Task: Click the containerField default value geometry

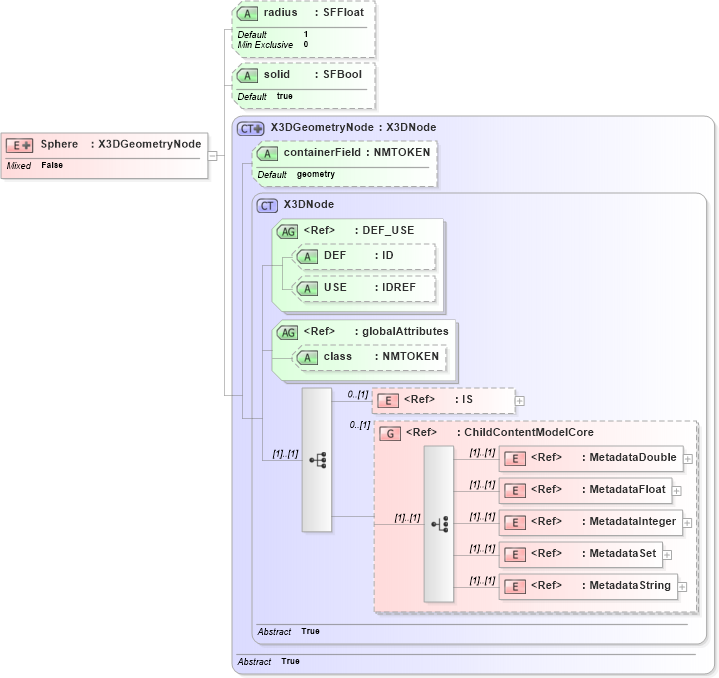Action: [315, 174]
